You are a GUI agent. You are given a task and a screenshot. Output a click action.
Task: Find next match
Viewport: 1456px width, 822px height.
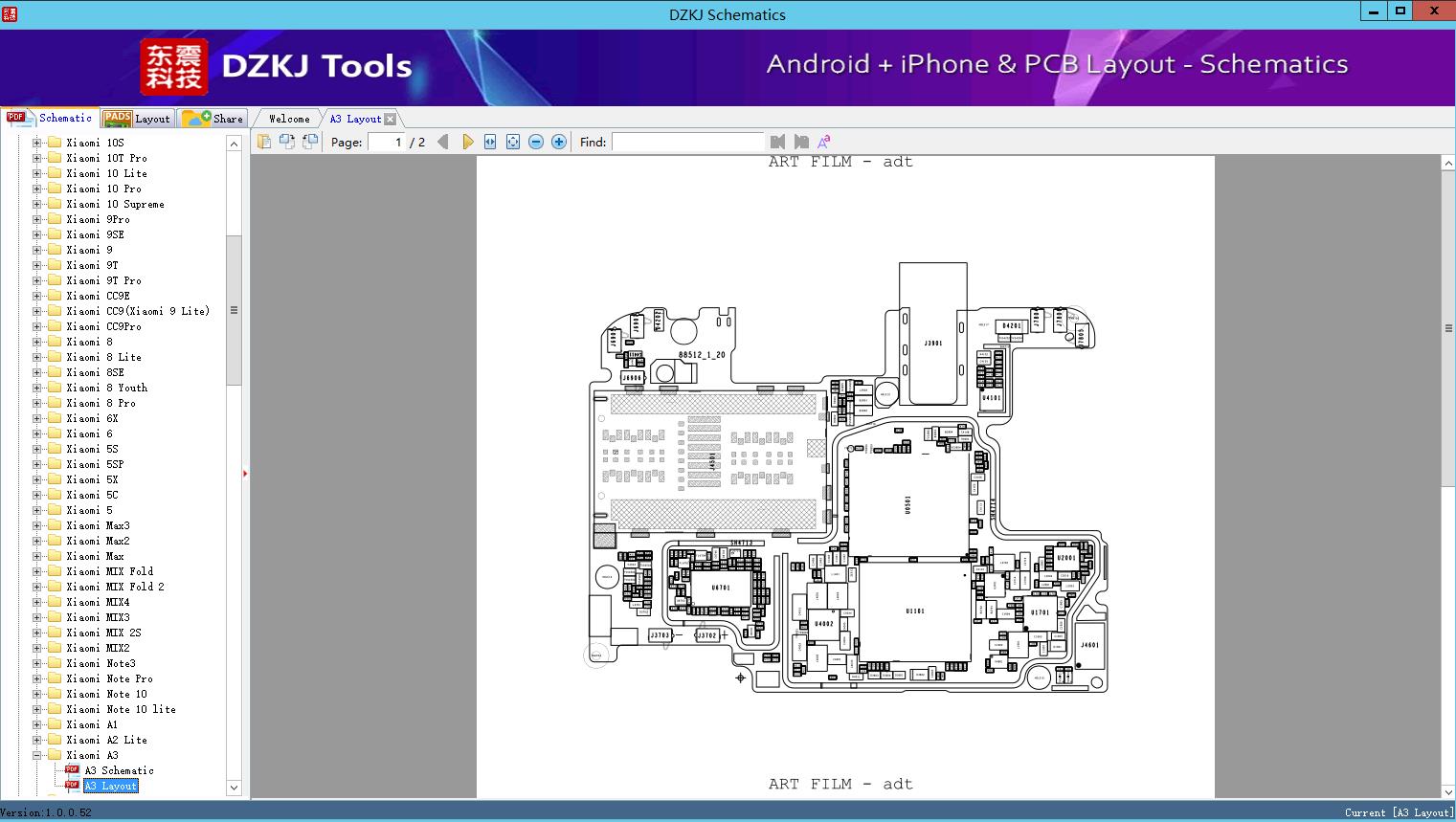[801, 142]
